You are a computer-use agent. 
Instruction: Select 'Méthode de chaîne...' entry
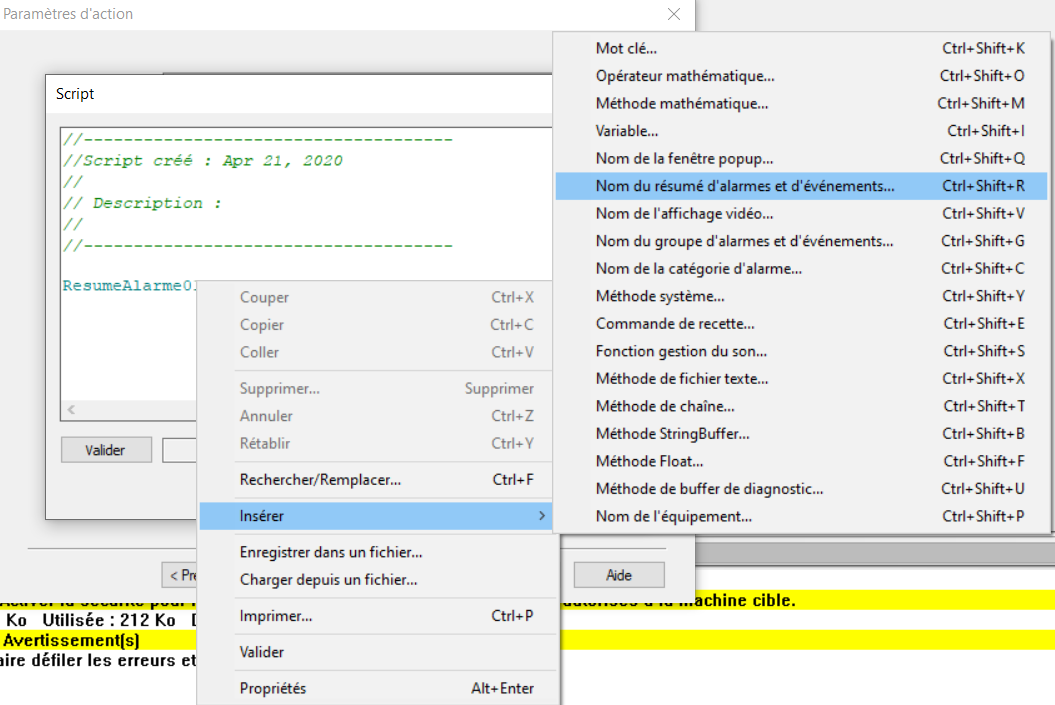(665, 406)
